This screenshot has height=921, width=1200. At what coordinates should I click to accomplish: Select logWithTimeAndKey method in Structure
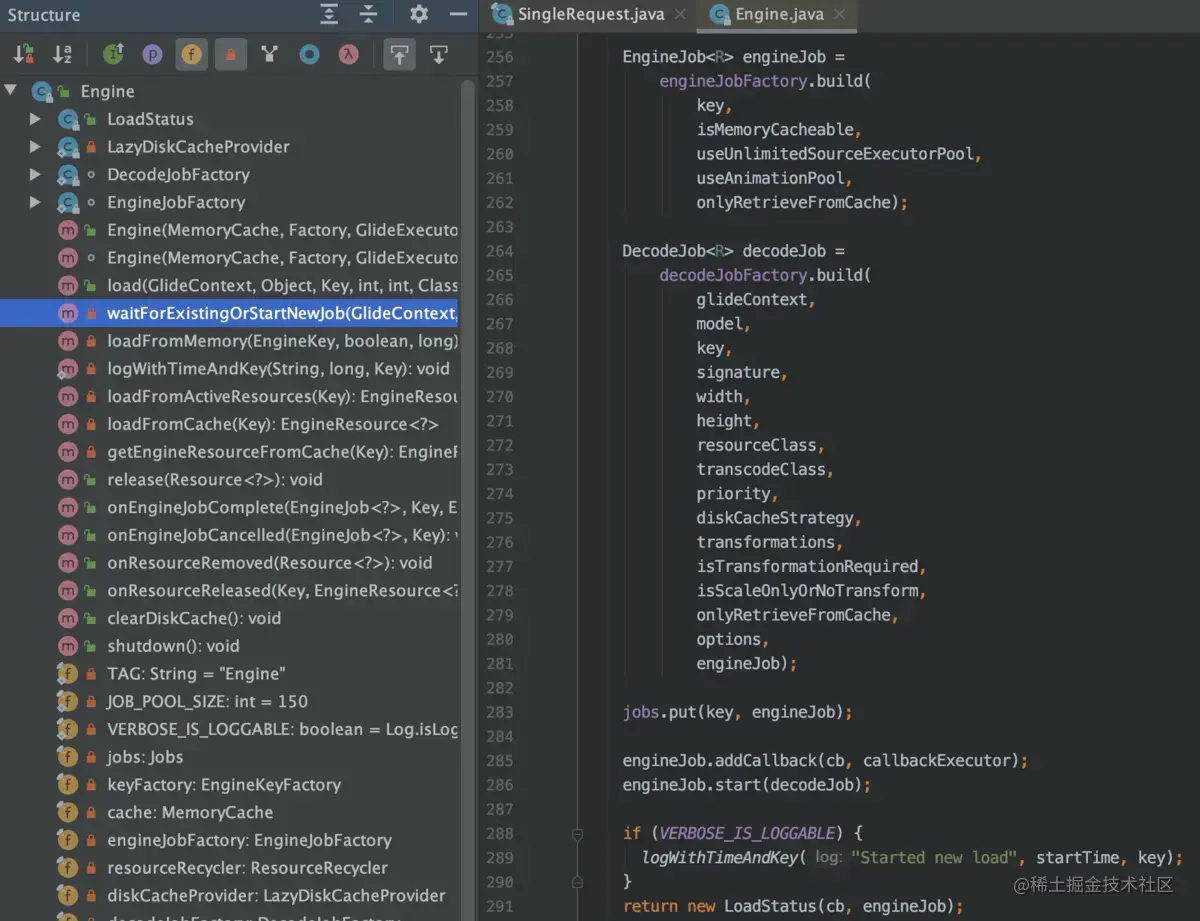(x=229, y=369)
